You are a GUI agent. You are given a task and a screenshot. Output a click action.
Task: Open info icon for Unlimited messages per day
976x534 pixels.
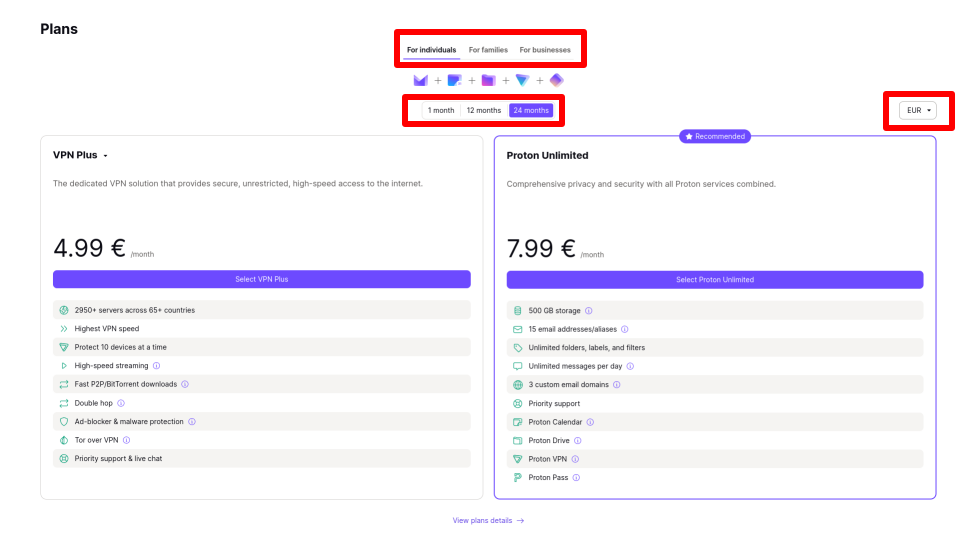point(630,367)
